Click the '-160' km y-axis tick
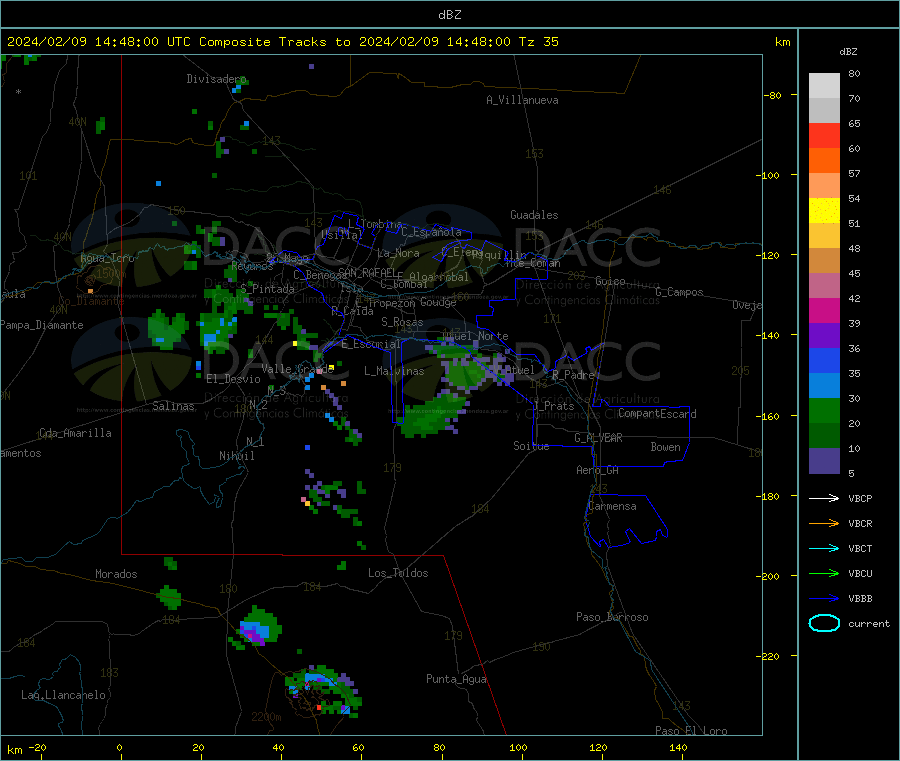900x761 pixels. 770,416
